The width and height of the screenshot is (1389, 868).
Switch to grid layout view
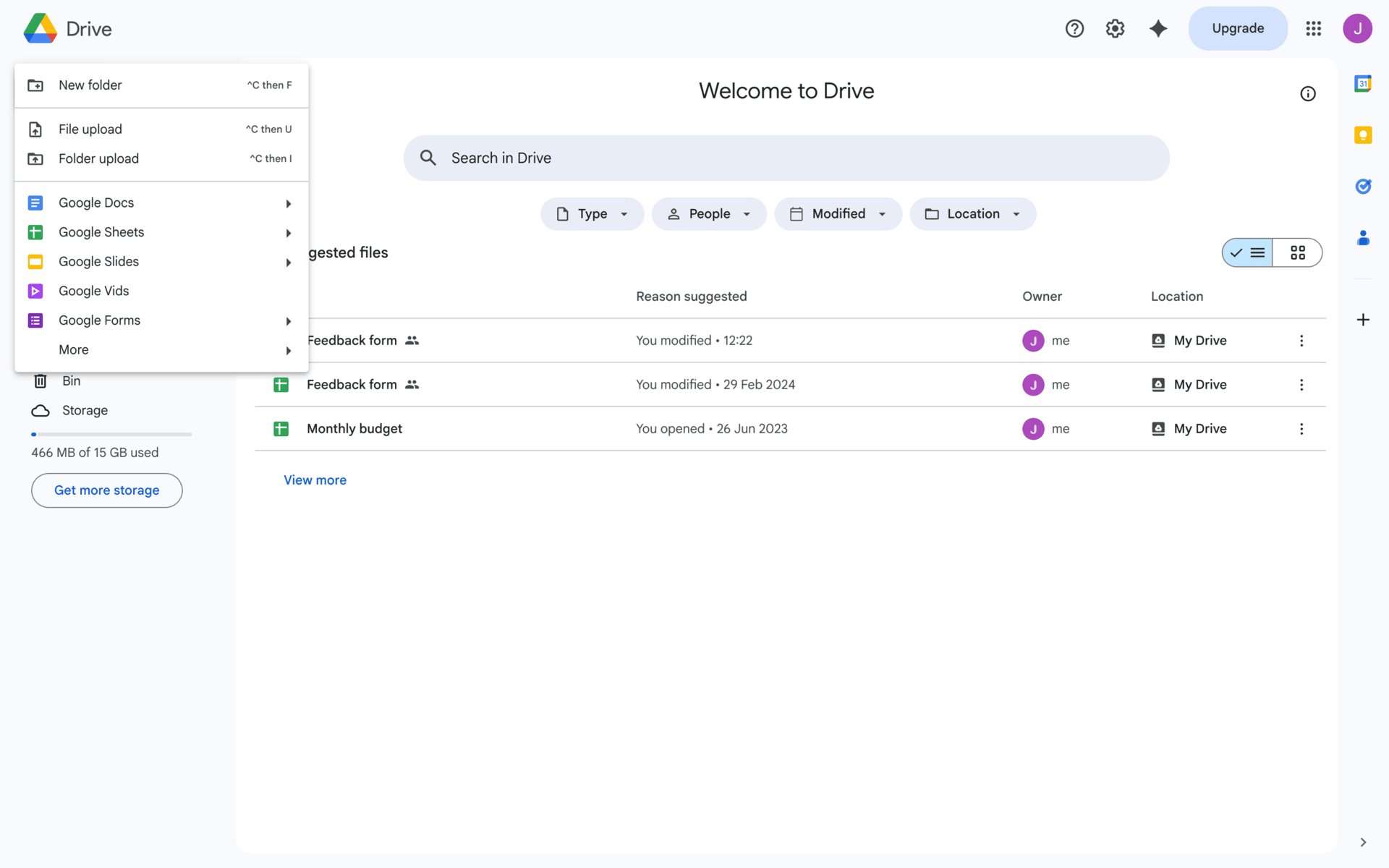(x=1298, y=252)
